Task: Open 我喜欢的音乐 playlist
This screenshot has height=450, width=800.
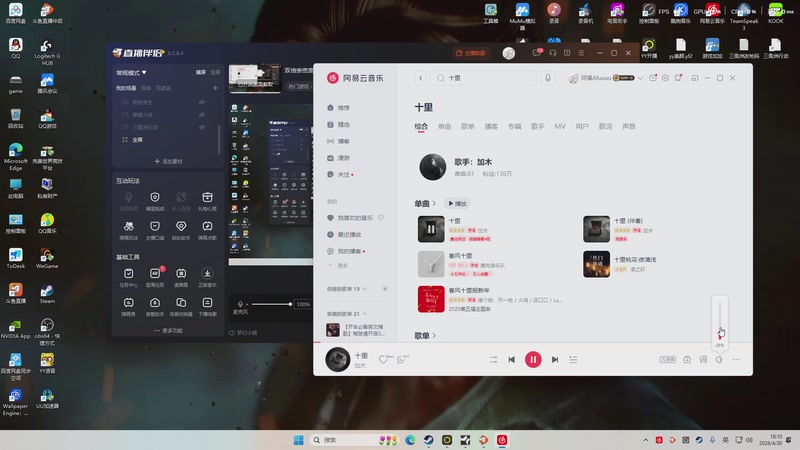Action: click(355, 218)
